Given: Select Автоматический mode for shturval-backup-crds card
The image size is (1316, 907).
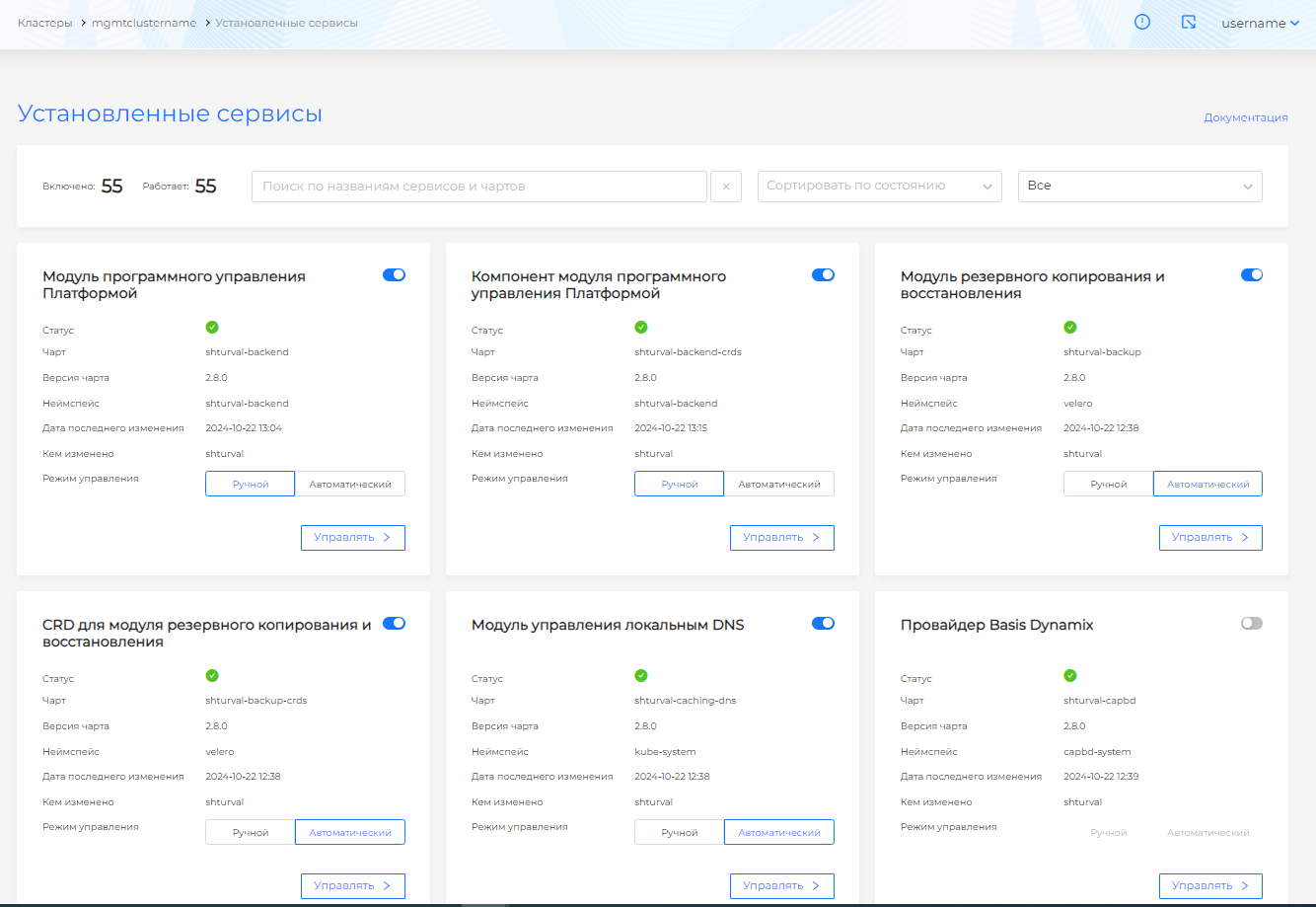Looking at the screenshot, I should tap(350, 832).
